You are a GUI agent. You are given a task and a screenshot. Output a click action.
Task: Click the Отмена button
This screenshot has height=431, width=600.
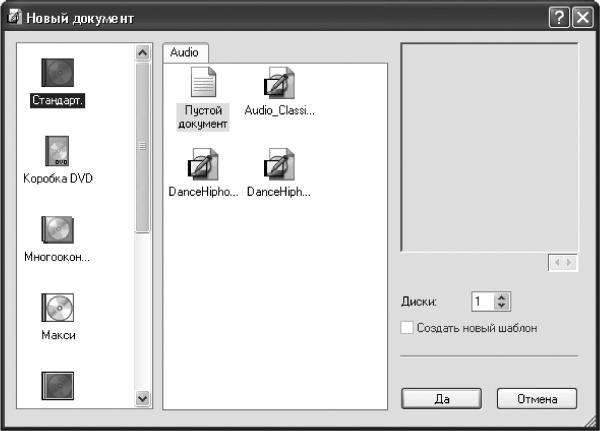point(537,399)
